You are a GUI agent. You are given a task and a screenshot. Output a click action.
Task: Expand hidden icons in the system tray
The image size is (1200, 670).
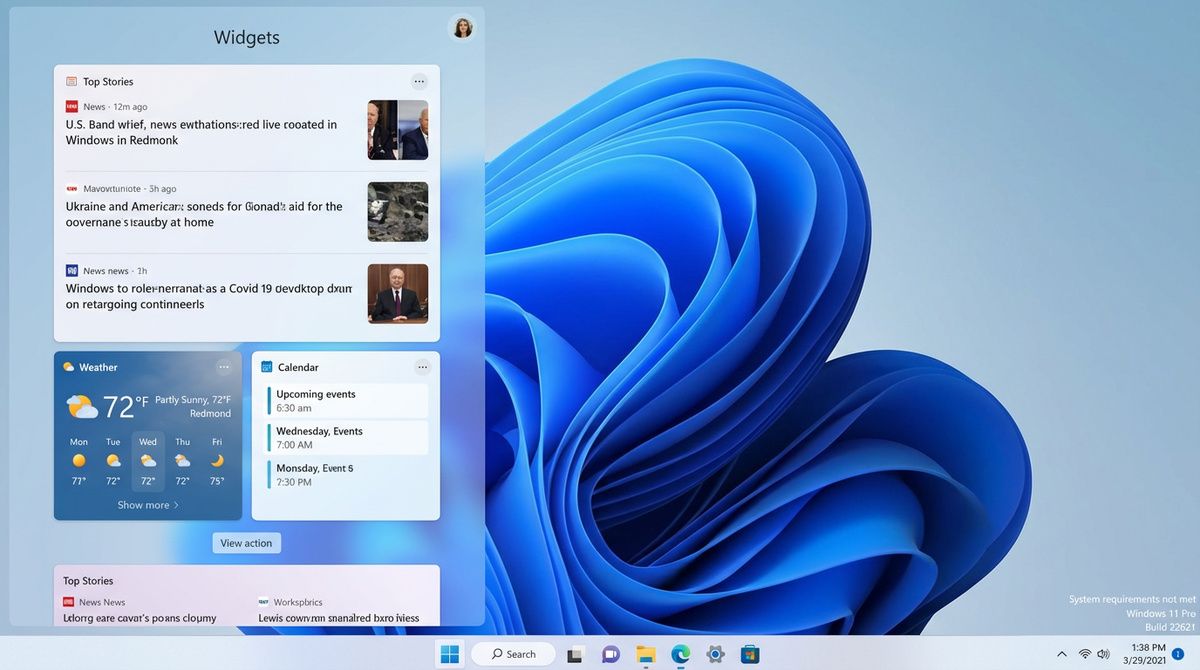[1063, 654]
